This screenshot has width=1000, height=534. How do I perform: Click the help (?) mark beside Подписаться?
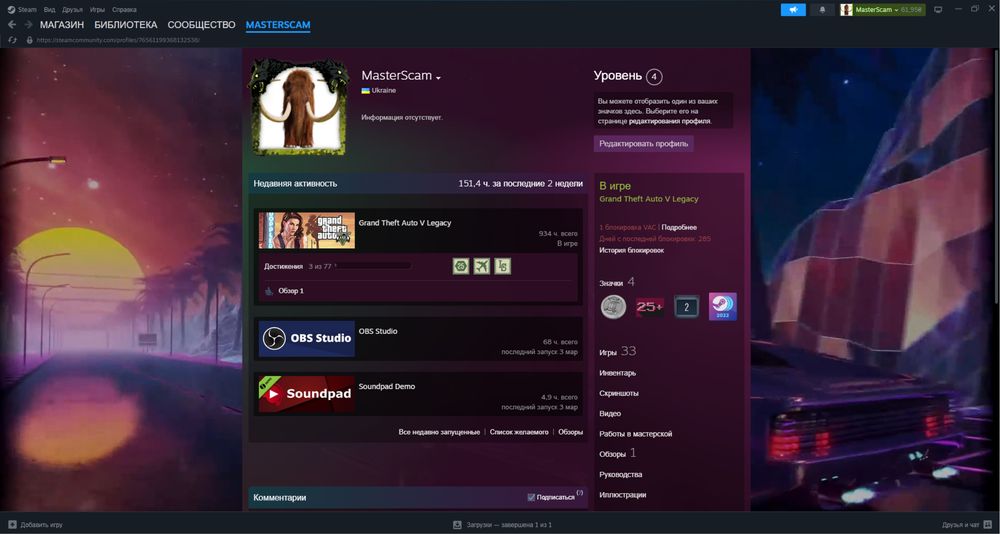(x=580, y=493)
